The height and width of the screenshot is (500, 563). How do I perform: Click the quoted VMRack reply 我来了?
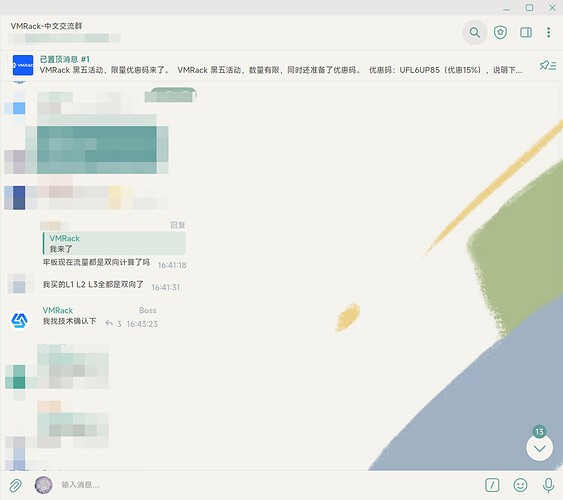click(x=114, y=243)
